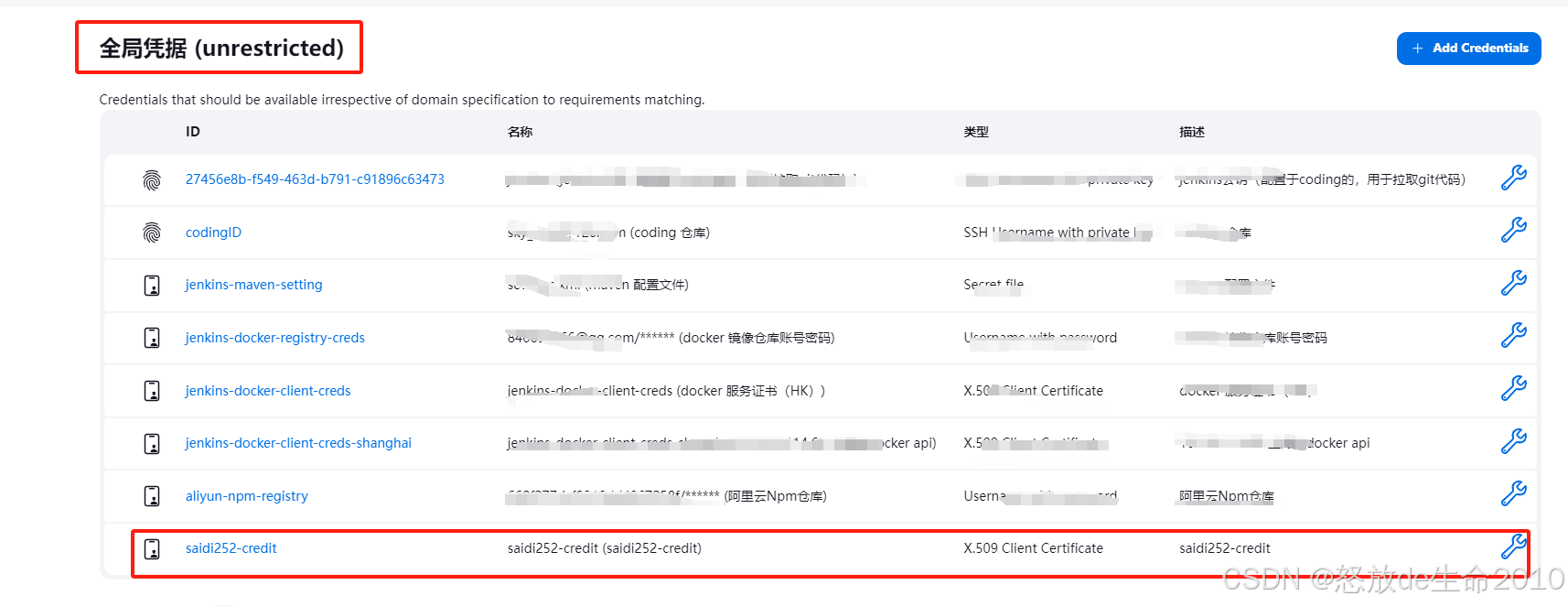
Task: Click the 类型 column header
Action: tap(976, 132)
